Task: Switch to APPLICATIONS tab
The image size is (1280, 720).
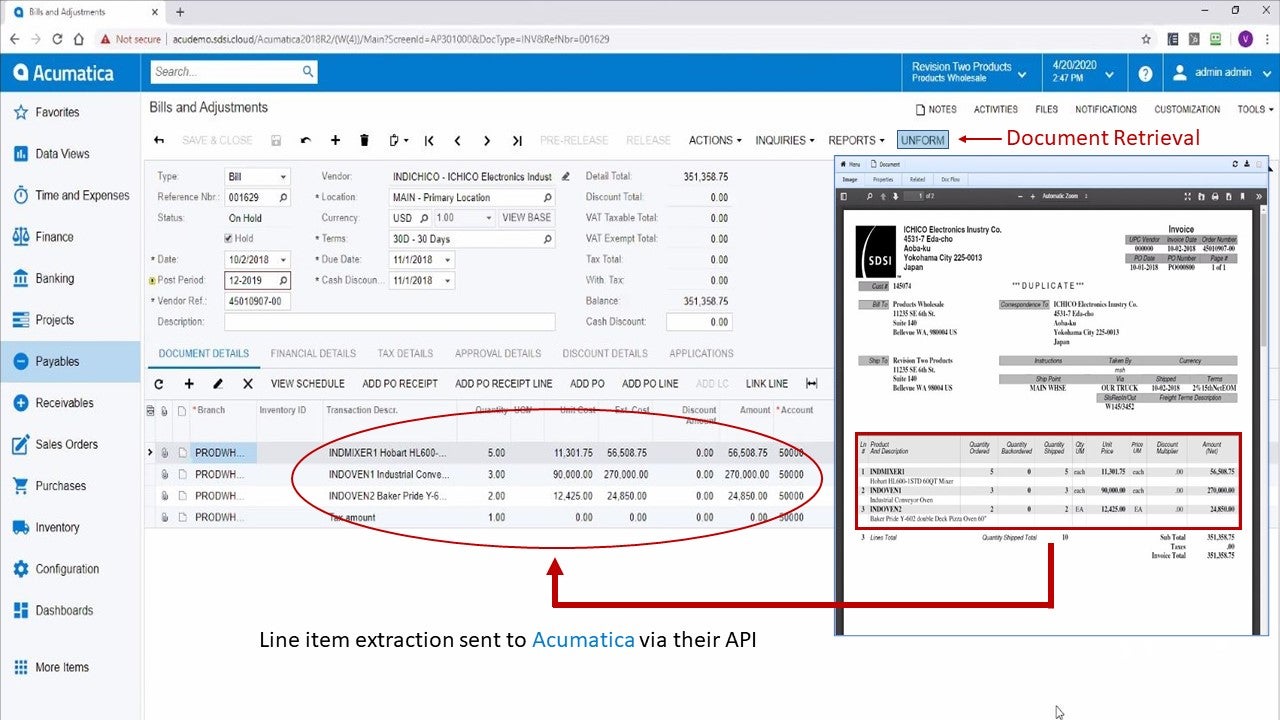Action: pos(701,354)
